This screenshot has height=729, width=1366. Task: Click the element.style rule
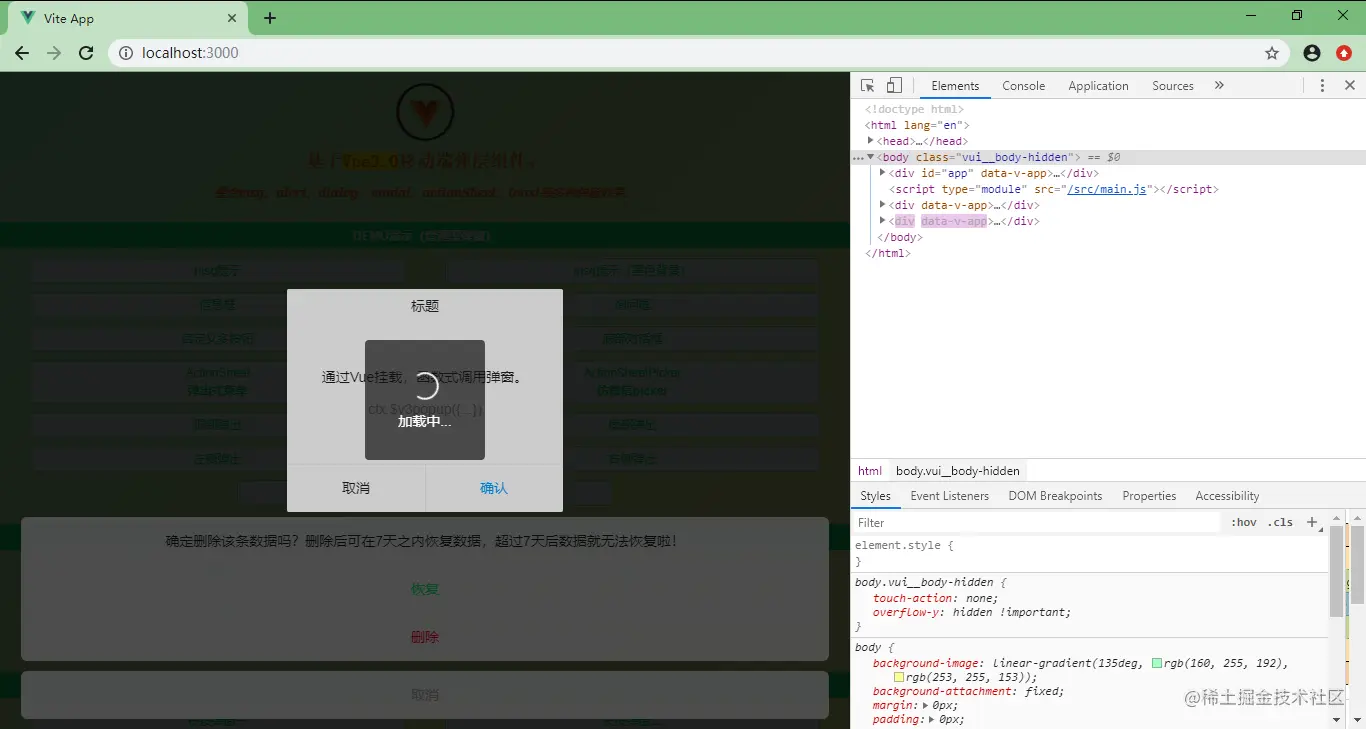point(904,546)
